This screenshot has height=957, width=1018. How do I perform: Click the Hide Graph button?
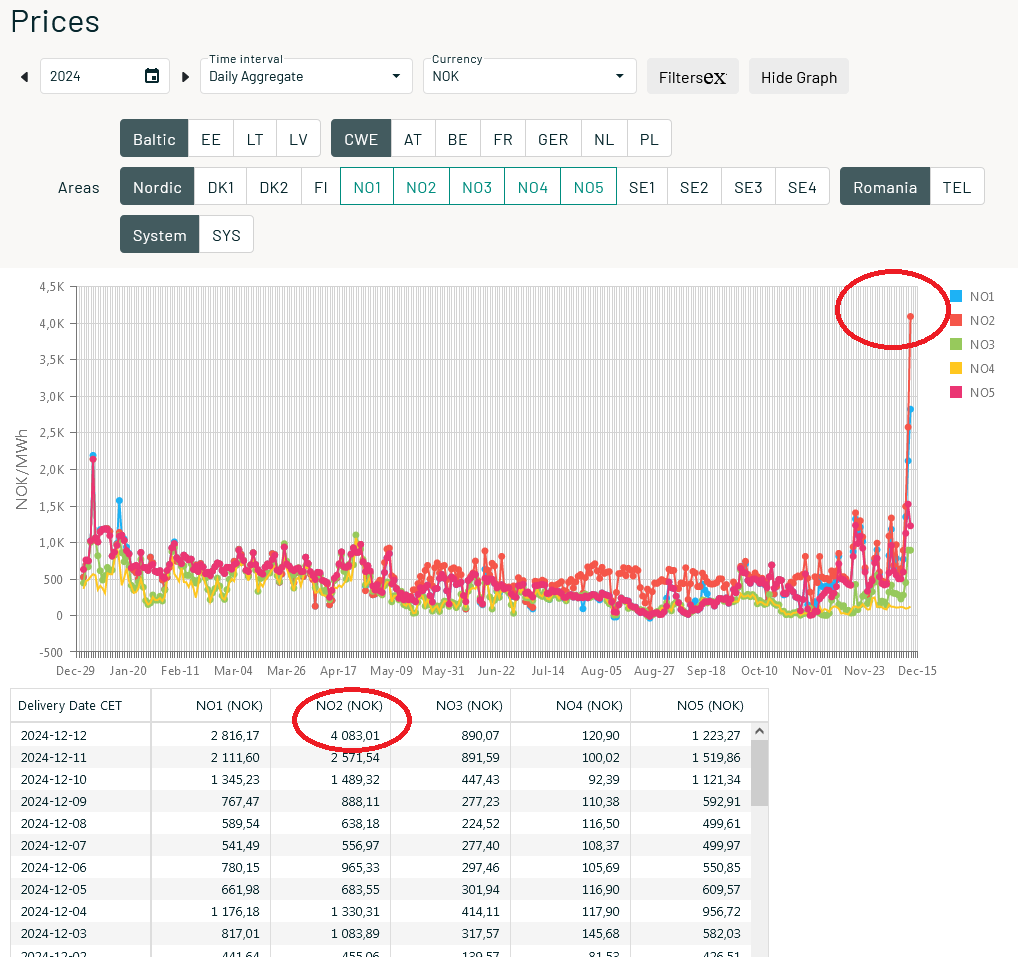click(x=799, y=77)
